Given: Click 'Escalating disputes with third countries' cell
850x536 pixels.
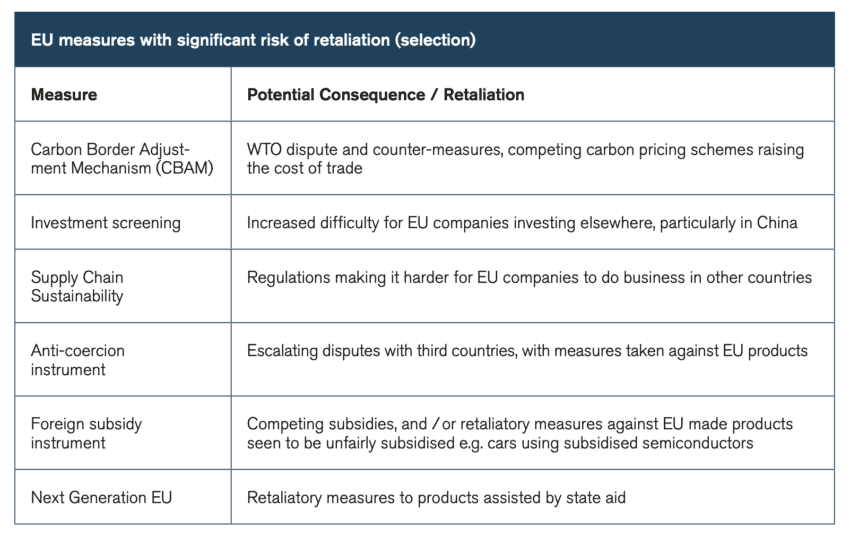Looking at the screenshot, I should coord(527,351).
